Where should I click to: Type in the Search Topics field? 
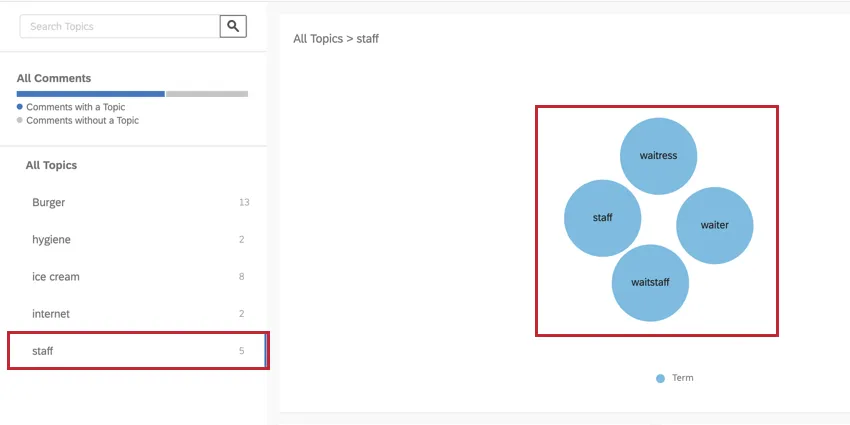coord(120,26)
